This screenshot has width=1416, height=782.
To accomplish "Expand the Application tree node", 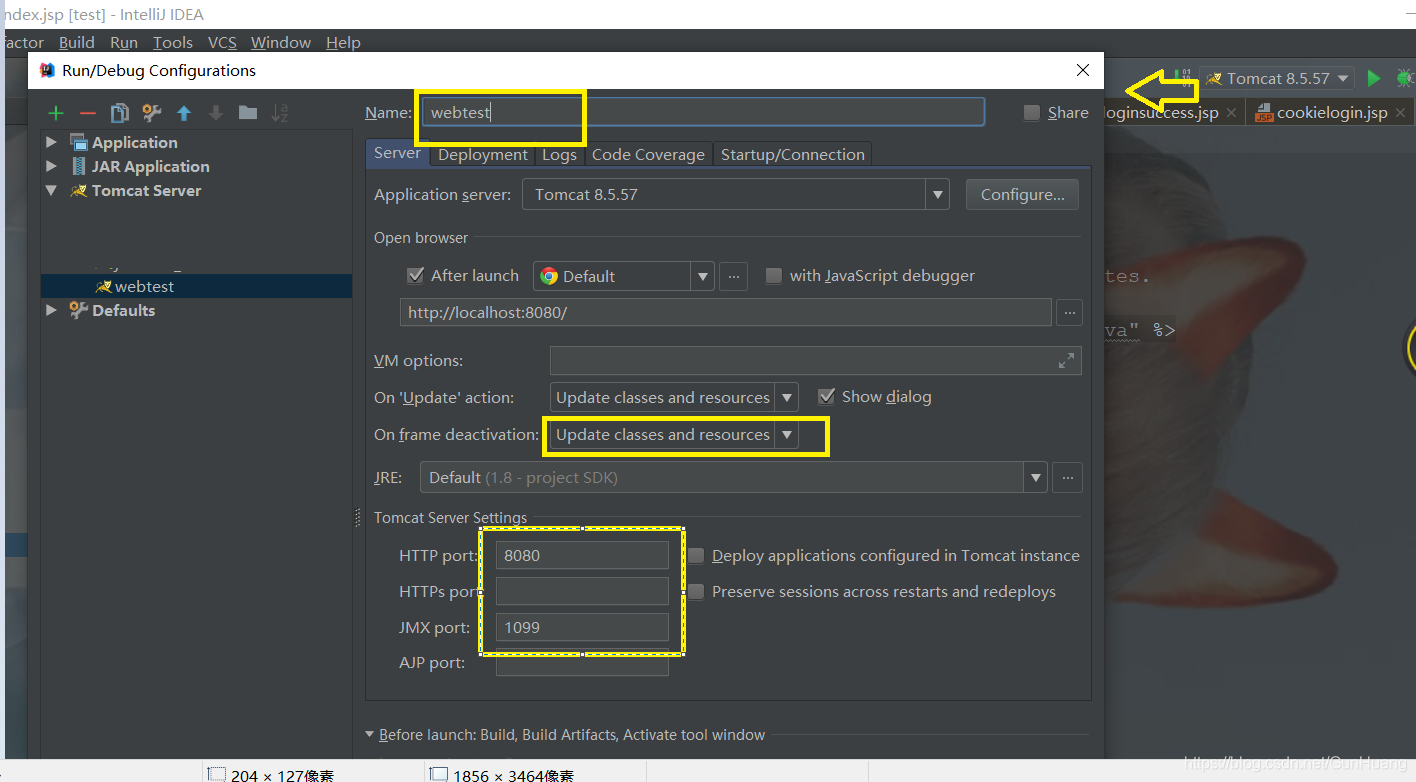I will pyautogui.click(x=52, y=143).
